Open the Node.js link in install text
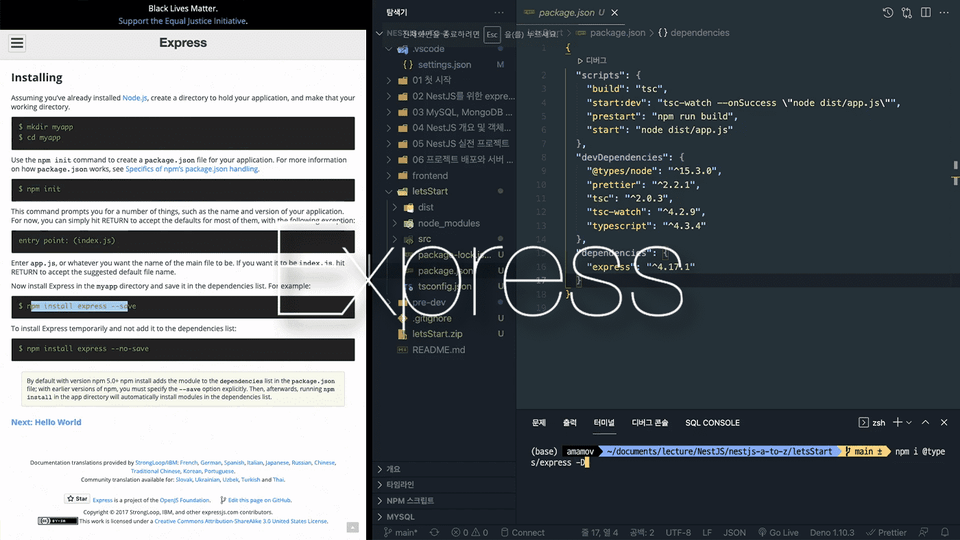The height and width of the screenshot is (540, 960). pos(135,97)
